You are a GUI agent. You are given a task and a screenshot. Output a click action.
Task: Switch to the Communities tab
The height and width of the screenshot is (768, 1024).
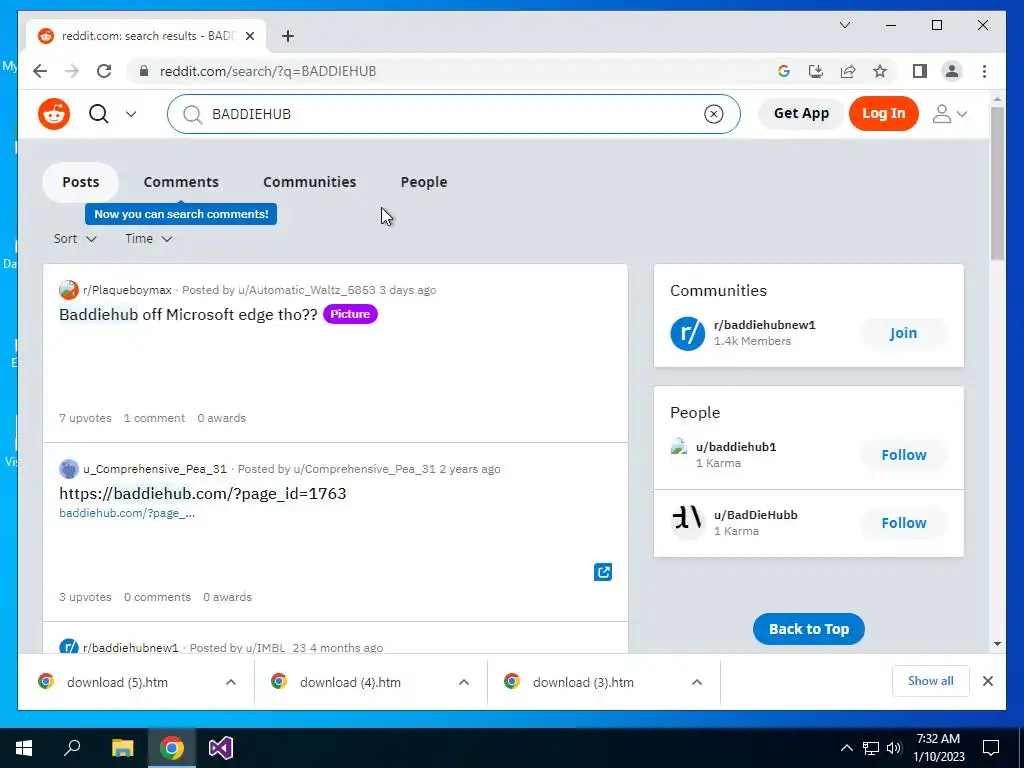pos(310,182)
